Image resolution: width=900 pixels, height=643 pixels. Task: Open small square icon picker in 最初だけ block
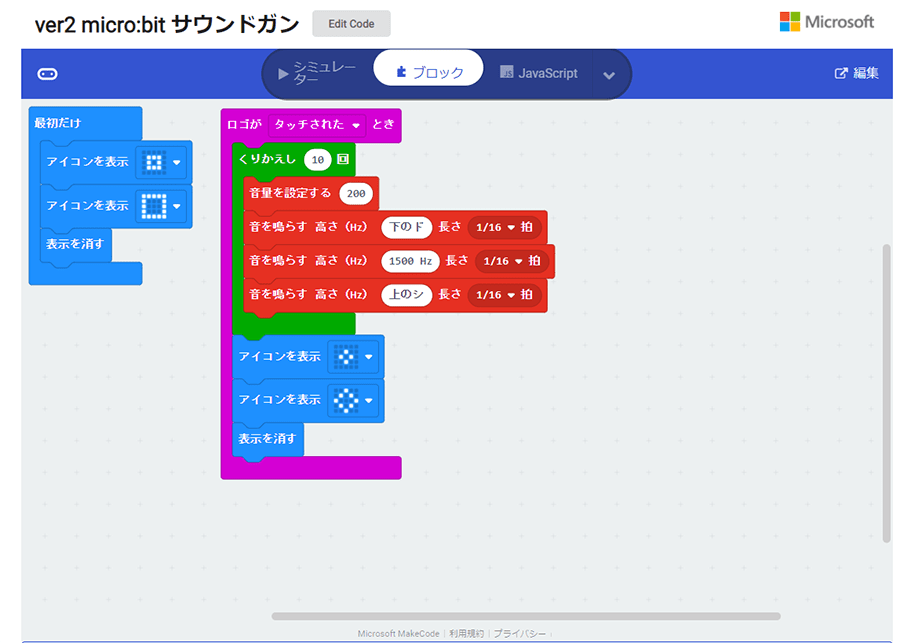[x=161, y=162]
